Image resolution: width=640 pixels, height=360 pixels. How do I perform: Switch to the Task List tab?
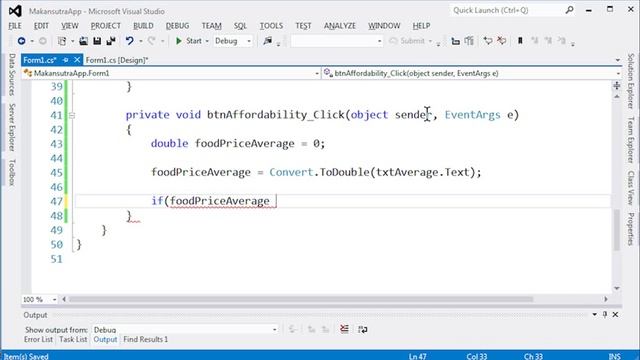coord(73,339)
